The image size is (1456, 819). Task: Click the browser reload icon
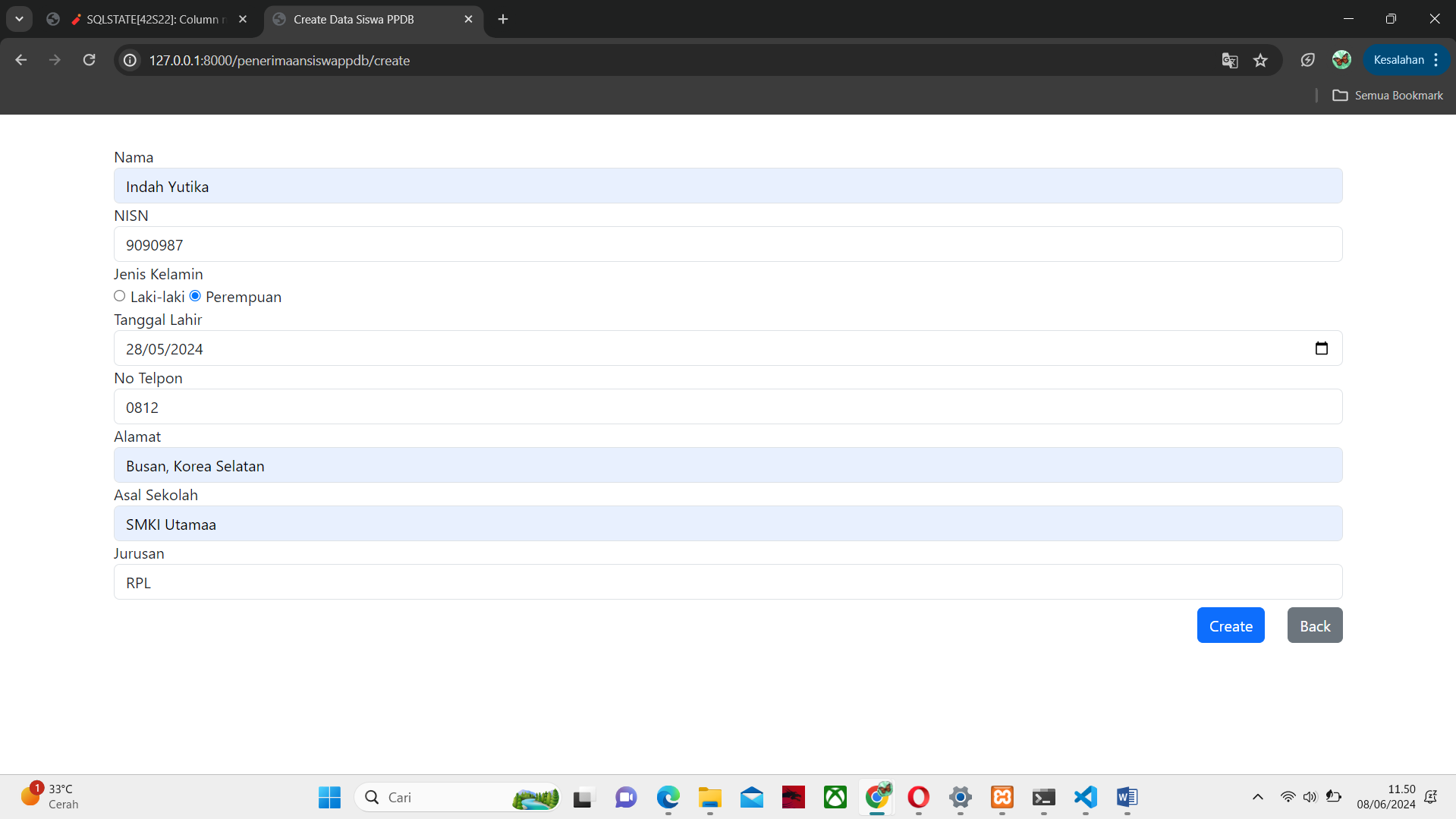pyautogui.click(x=89, y=60)
